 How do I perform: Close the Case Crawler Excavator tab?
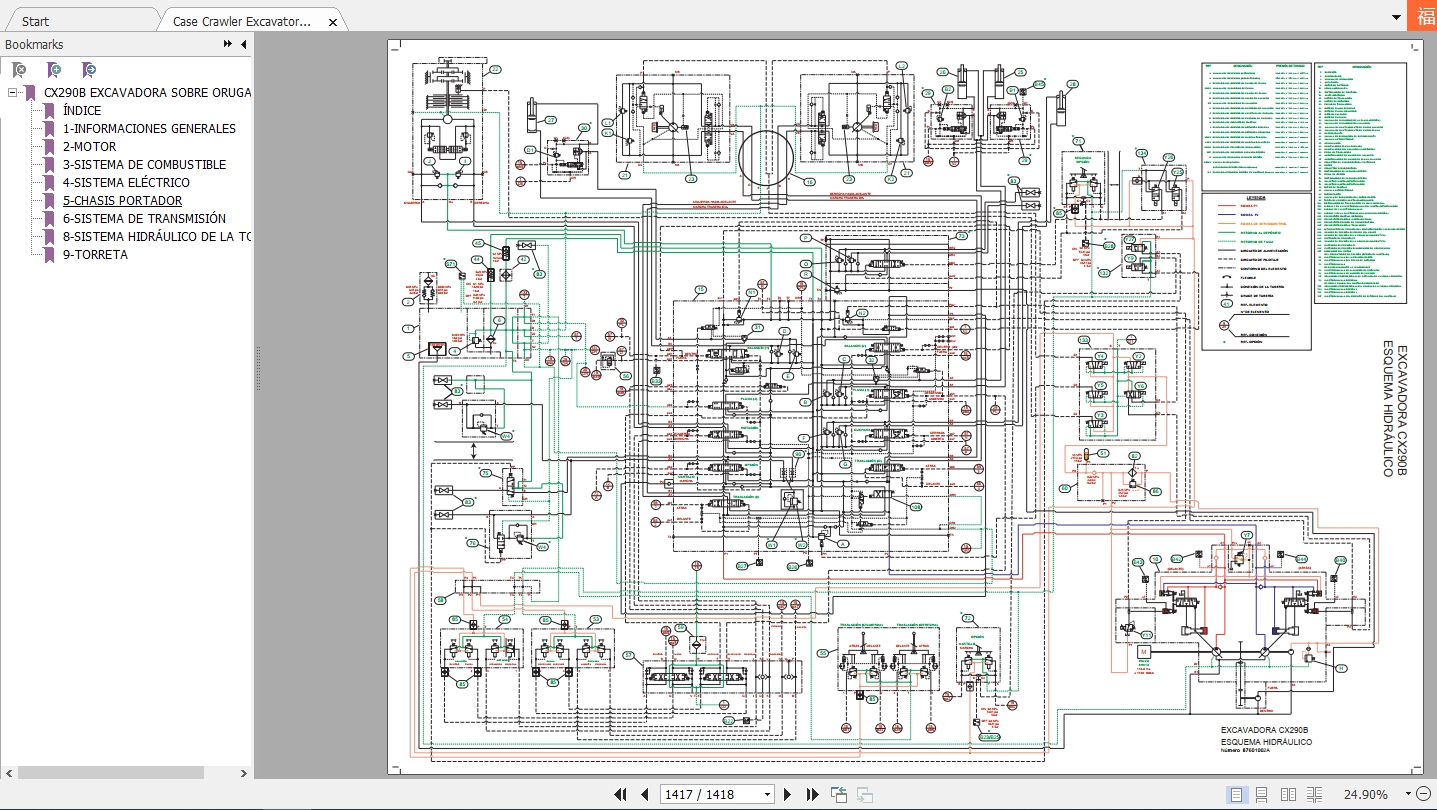click(x=333, y=21)
